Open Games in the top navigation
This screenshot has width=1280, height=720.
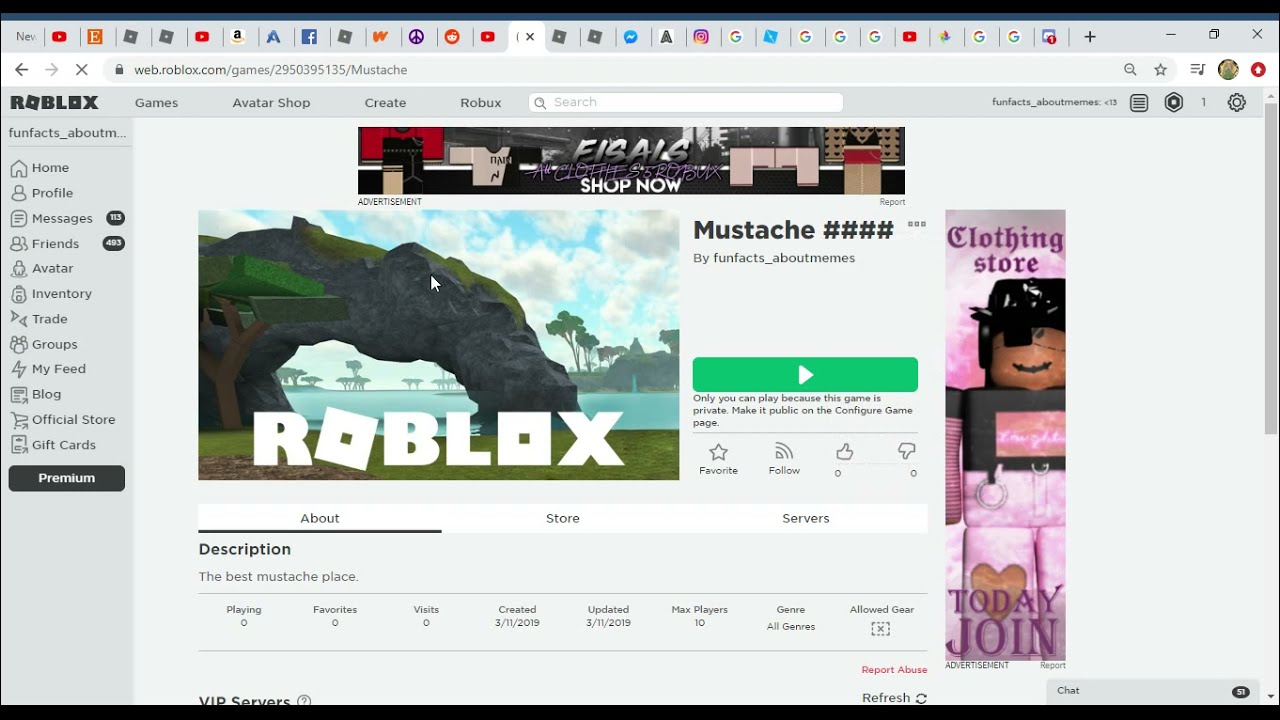[157, 103]
